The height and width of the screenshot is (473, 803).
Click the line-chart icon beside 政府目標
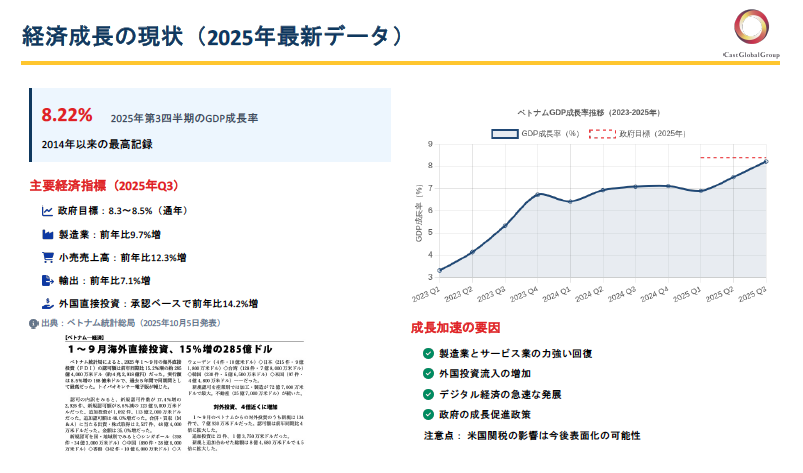pos(47,211)
